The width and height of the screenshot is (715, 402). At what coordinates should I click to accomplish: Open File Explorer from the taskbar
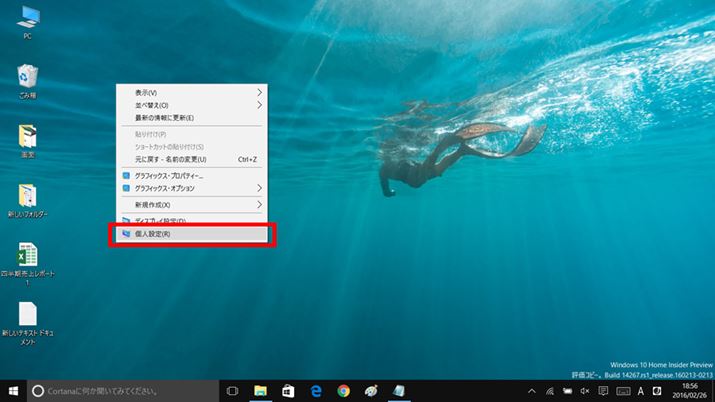tap(260, 390)
